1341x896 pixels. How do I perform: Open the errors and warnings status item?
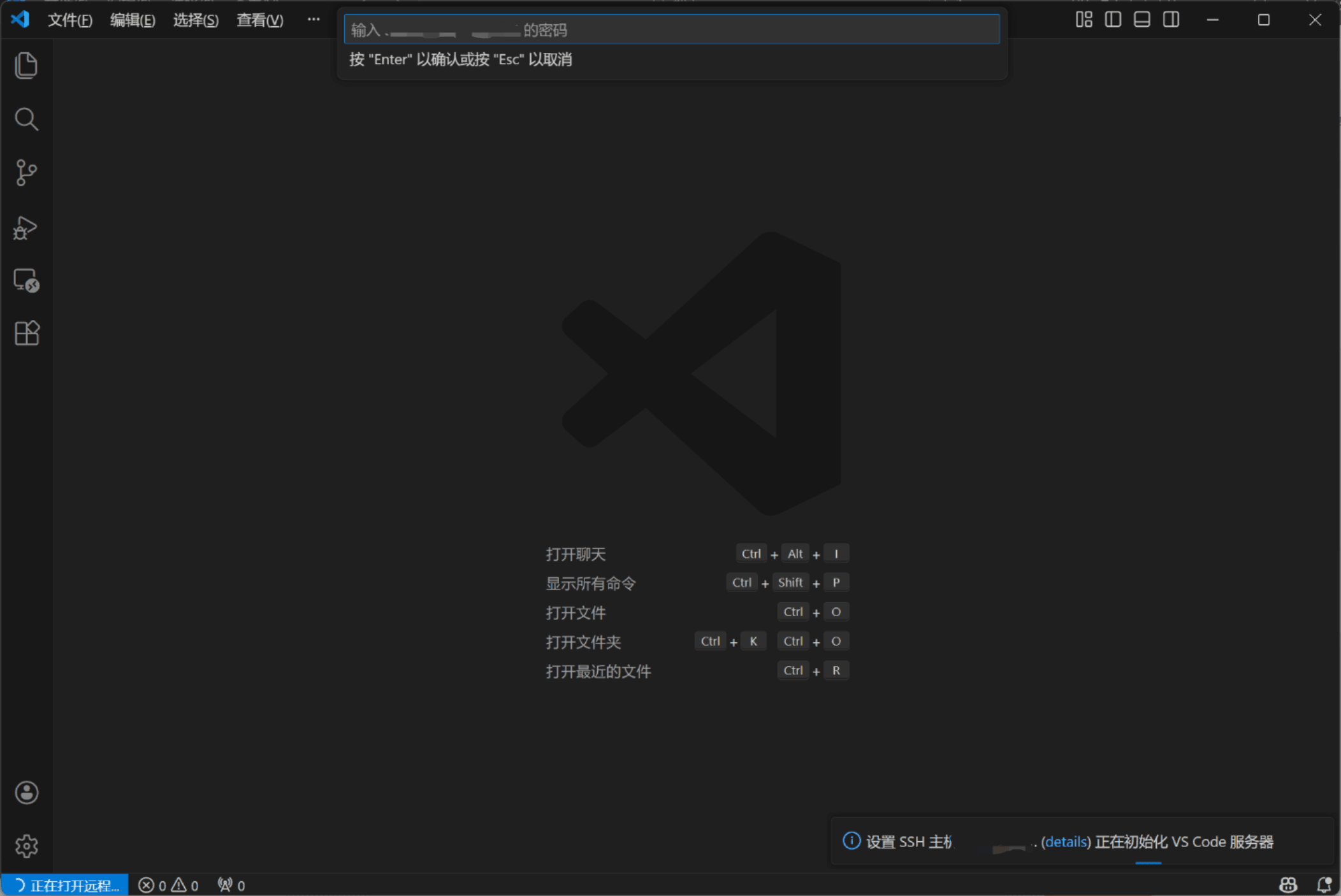tap(168, 885)
